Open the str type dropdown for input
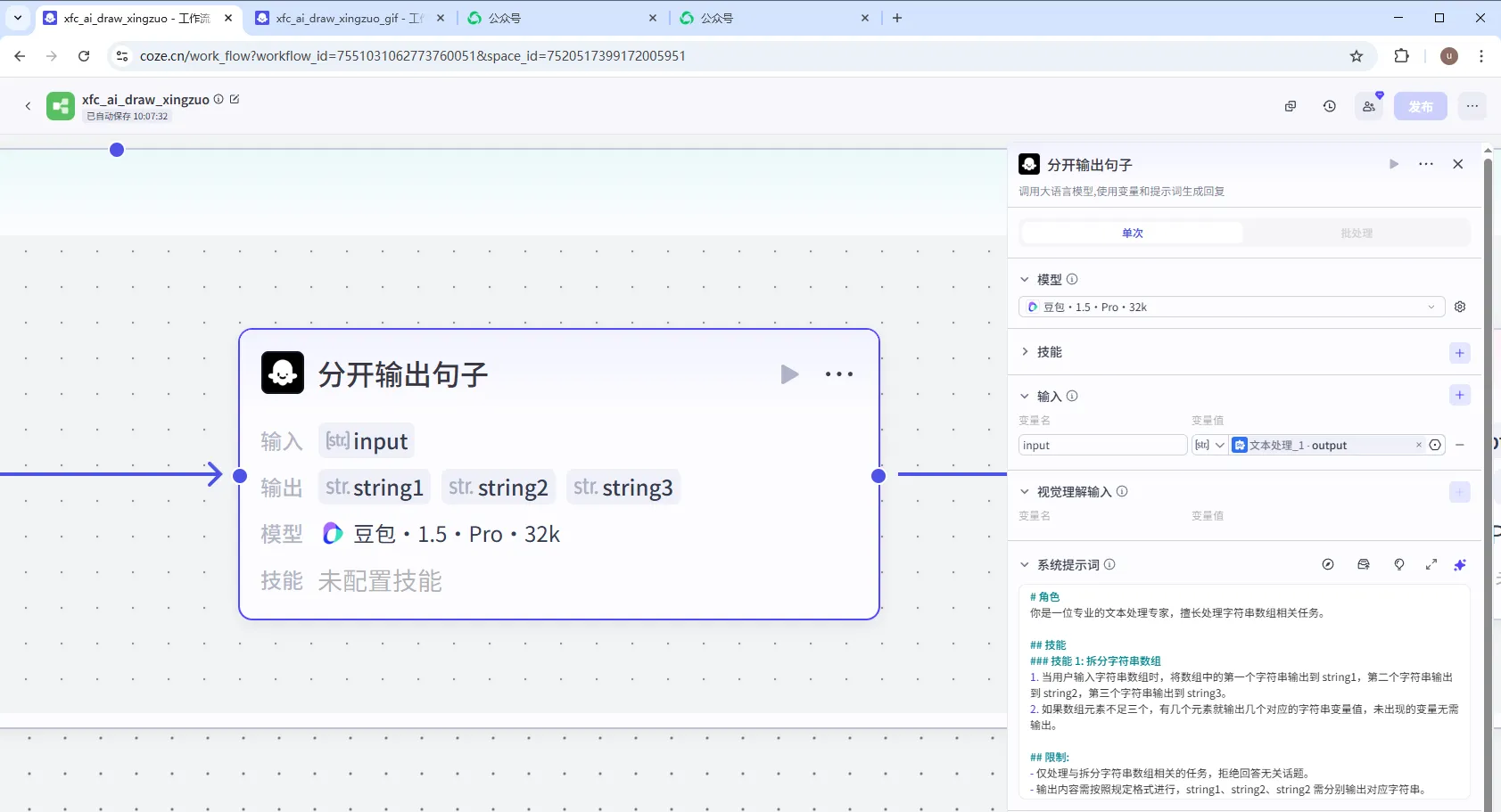This screenshot has height=812, width=1501. [x=1210, y=445]
